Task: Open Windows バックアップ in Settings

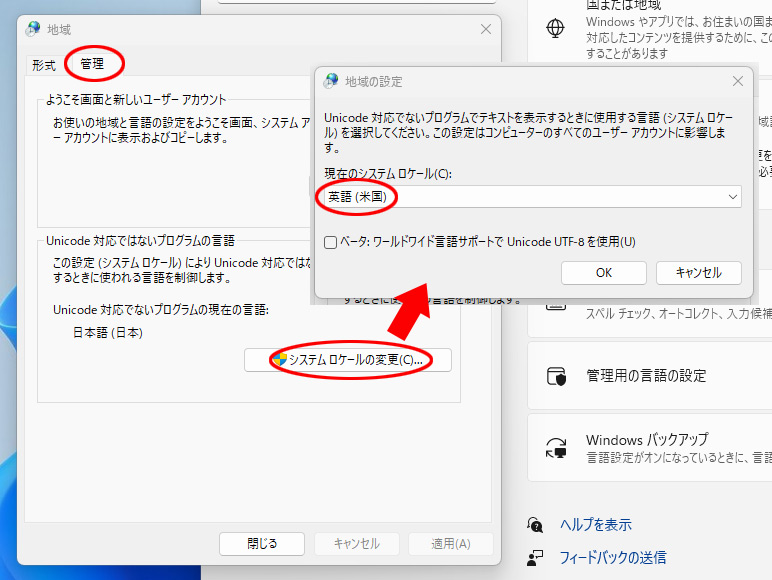Action: (x=649, y=448)
